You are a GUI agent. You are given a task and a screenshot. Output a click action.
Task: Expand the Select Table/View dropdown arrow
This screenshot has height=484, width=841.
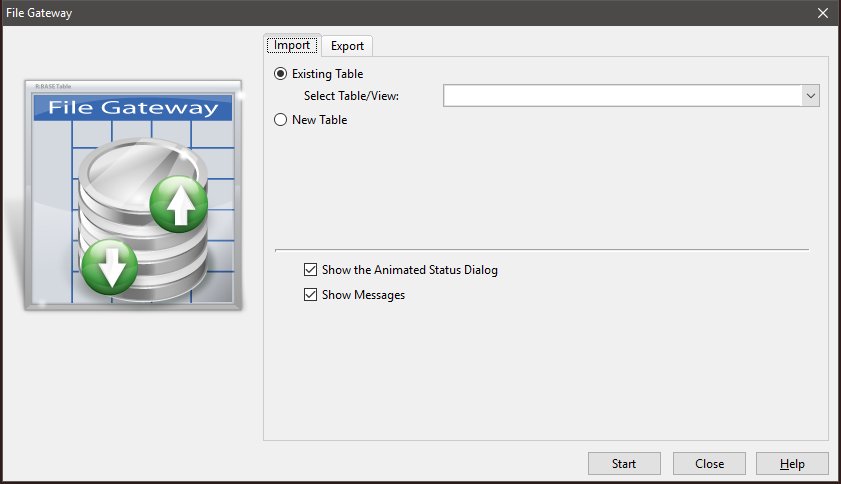point(810,96)
